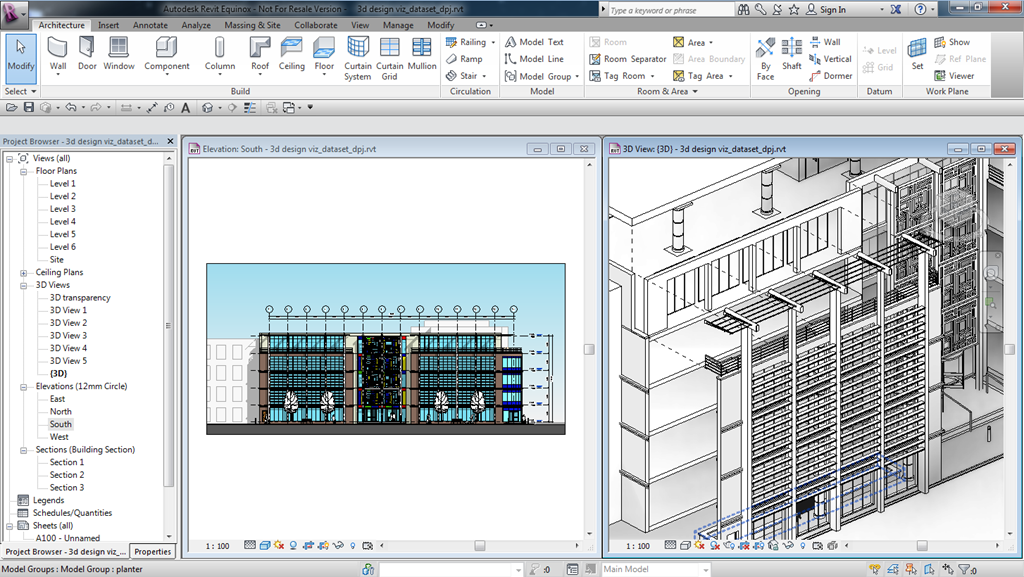Screen dimensions: 1024x577
Task: Click the Sign In link
Action: (x=832, y=10)
